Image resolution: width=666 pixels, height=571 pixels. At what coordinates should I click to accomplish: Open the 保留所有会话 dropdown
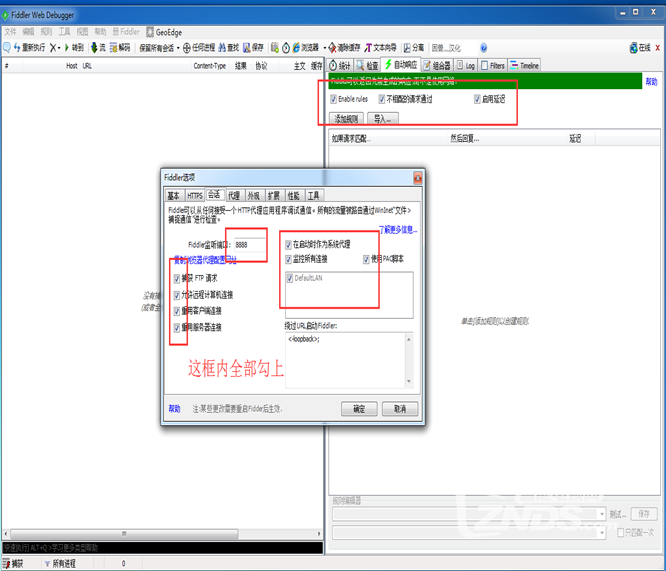coord(159,48)
